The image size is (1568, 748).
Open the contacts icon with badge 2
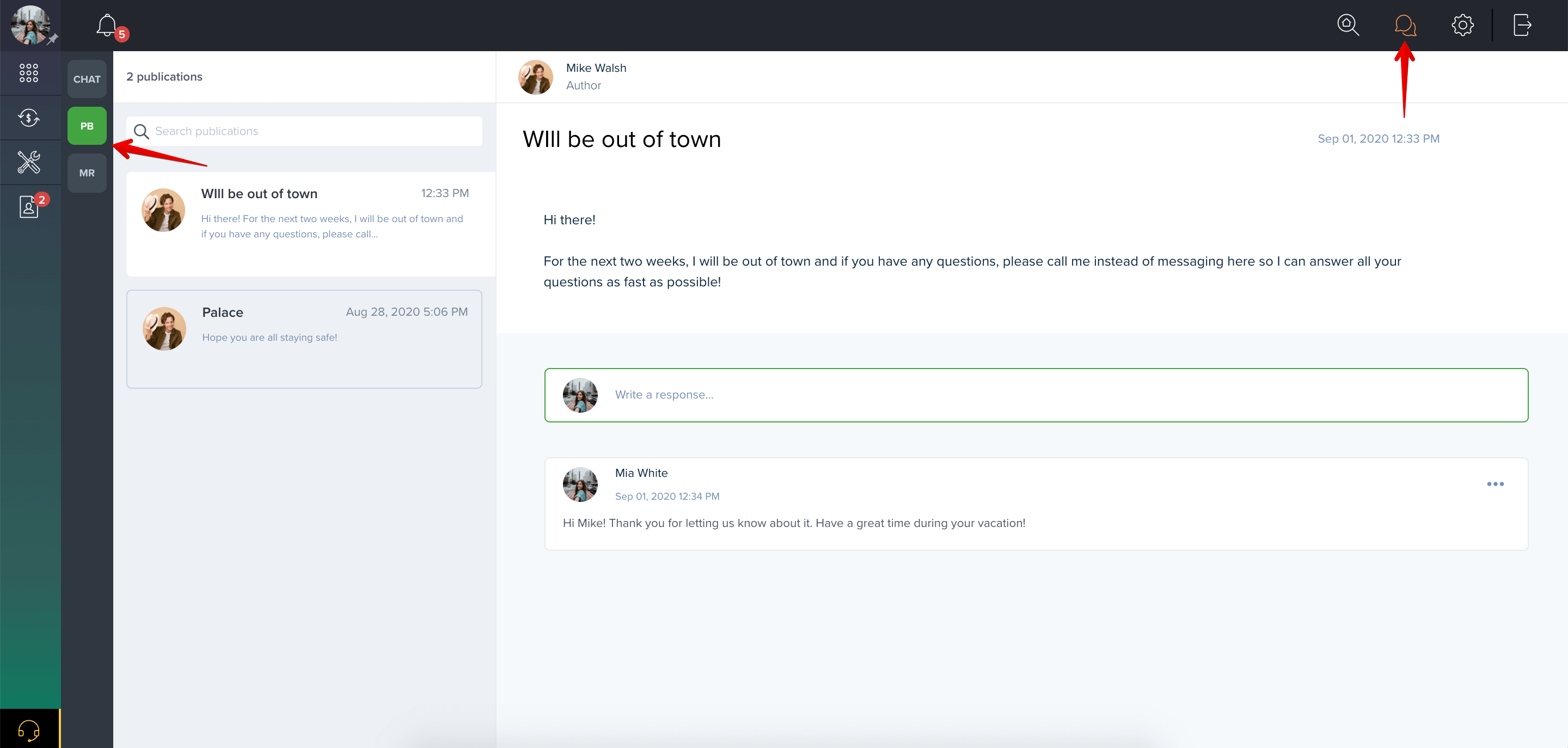pyautogui.click(x=29, y=207)
